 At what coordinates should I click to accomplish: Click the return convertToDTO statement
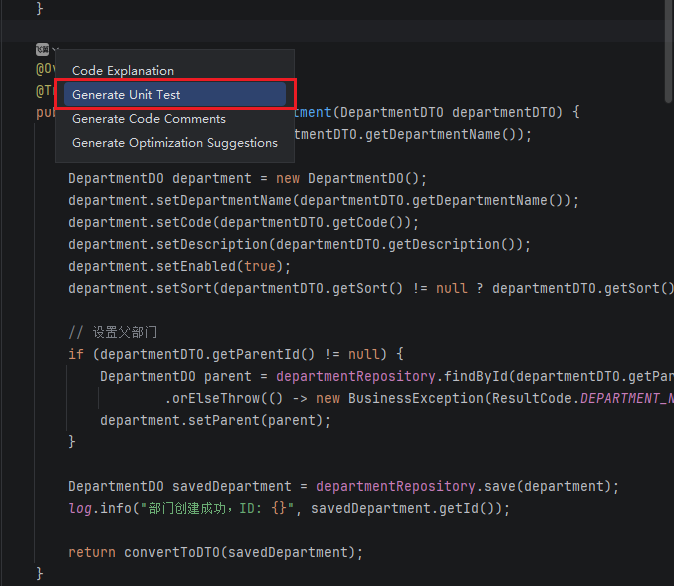(x=215, y=553)
